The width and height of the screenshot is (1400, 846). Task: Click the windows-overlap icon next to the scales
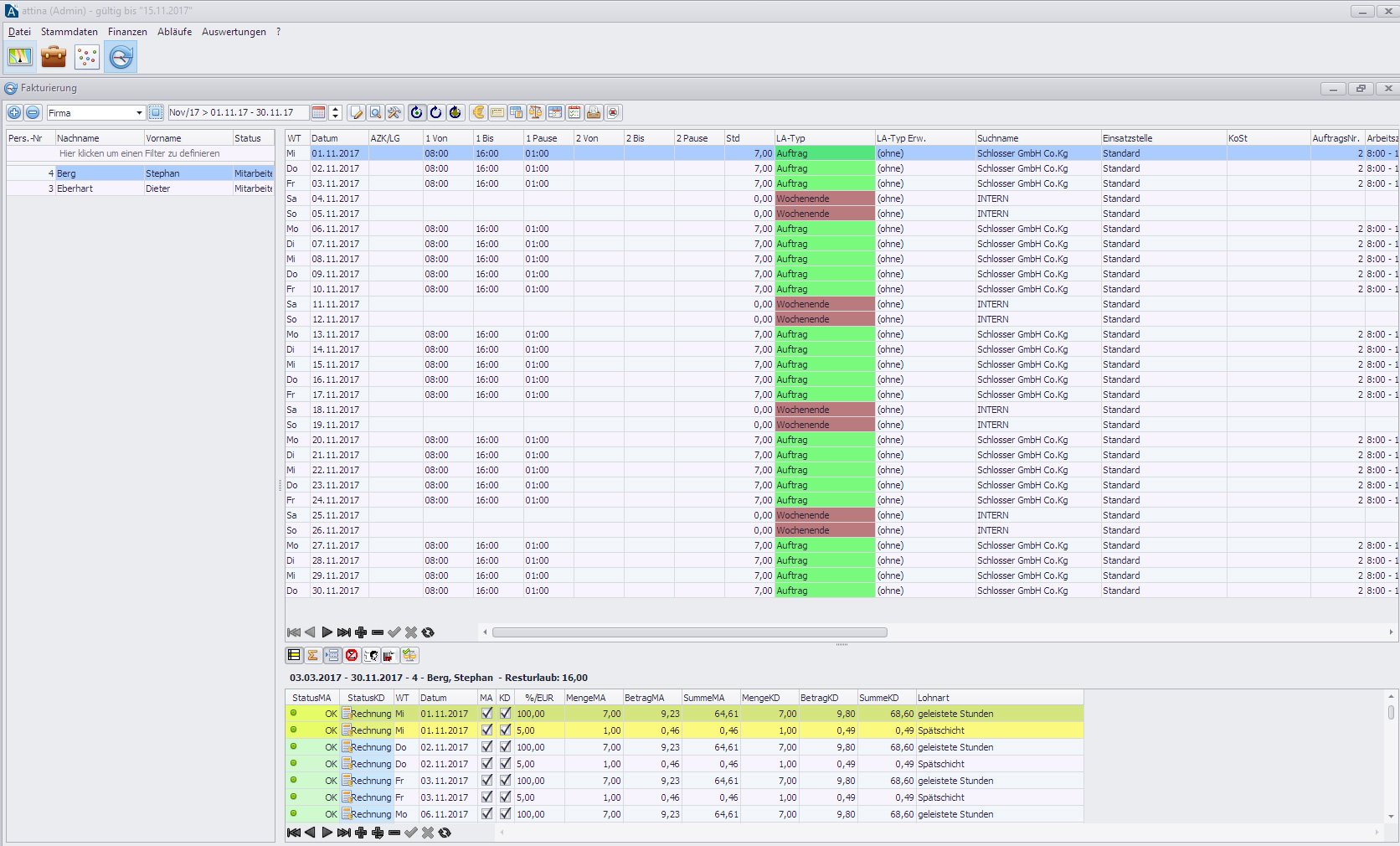coord(517,112)
